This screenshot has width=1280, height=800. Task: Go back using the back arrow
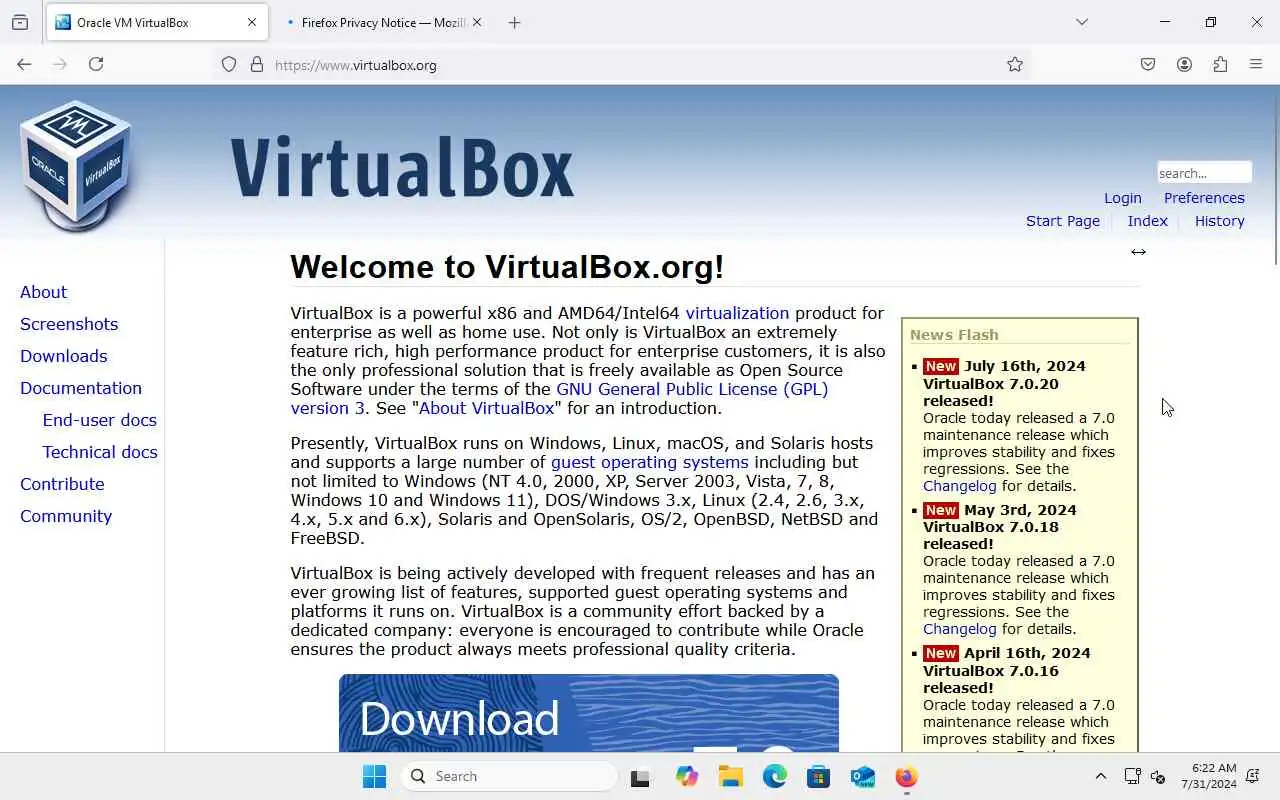coord(24,64)
